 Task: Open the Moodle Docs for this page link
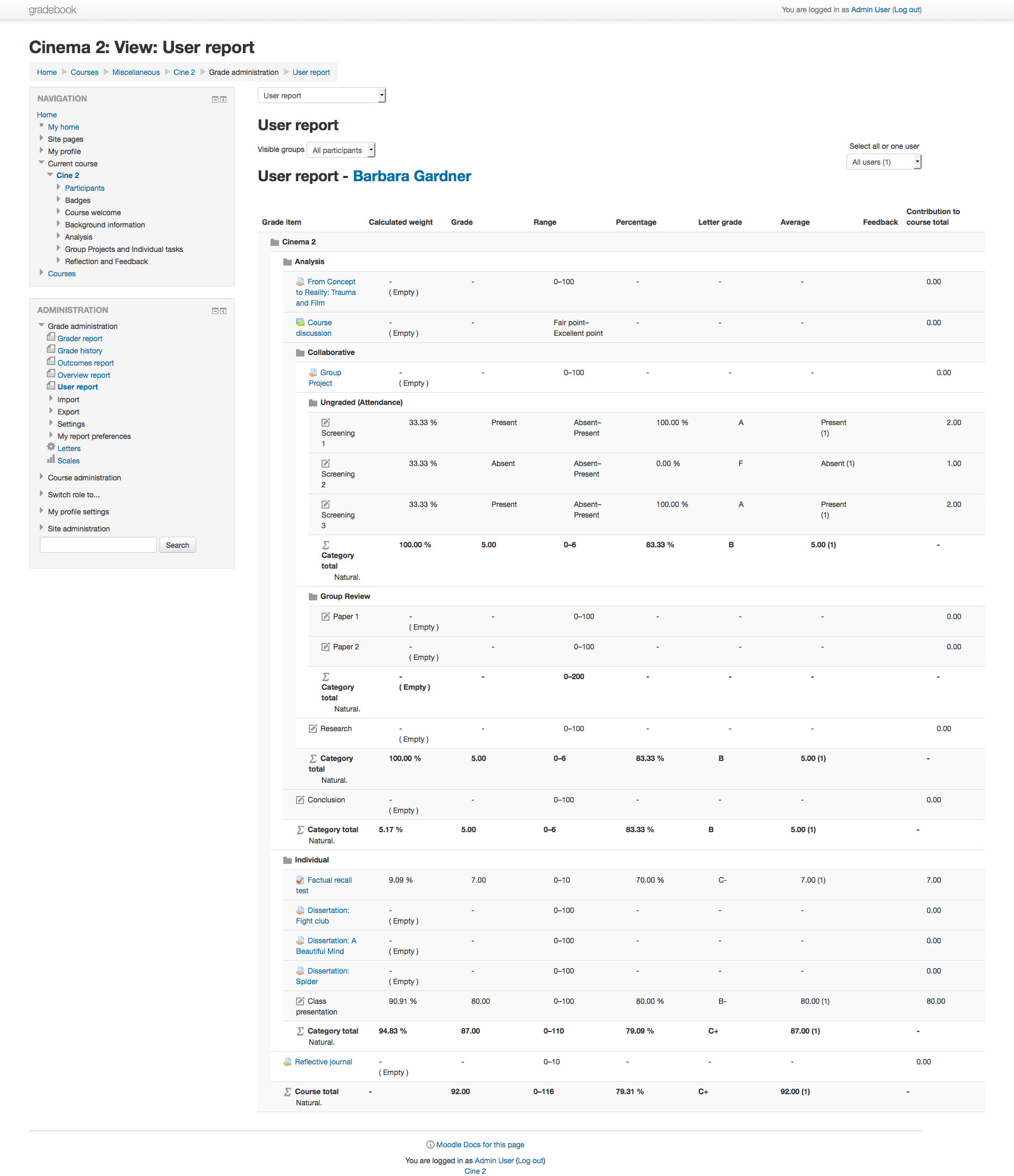point(480,1145)
